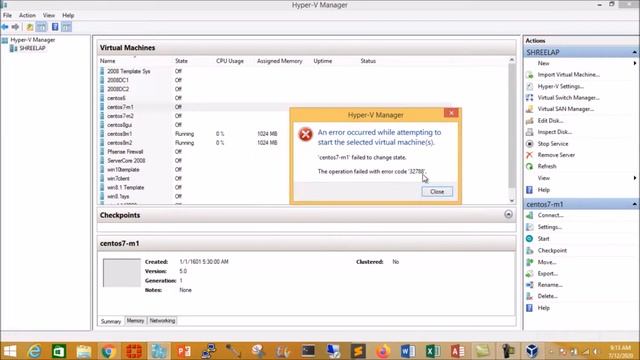640x360 pixels.
Task: Open the Help menu in menu bar
Action: coord(68,16)
